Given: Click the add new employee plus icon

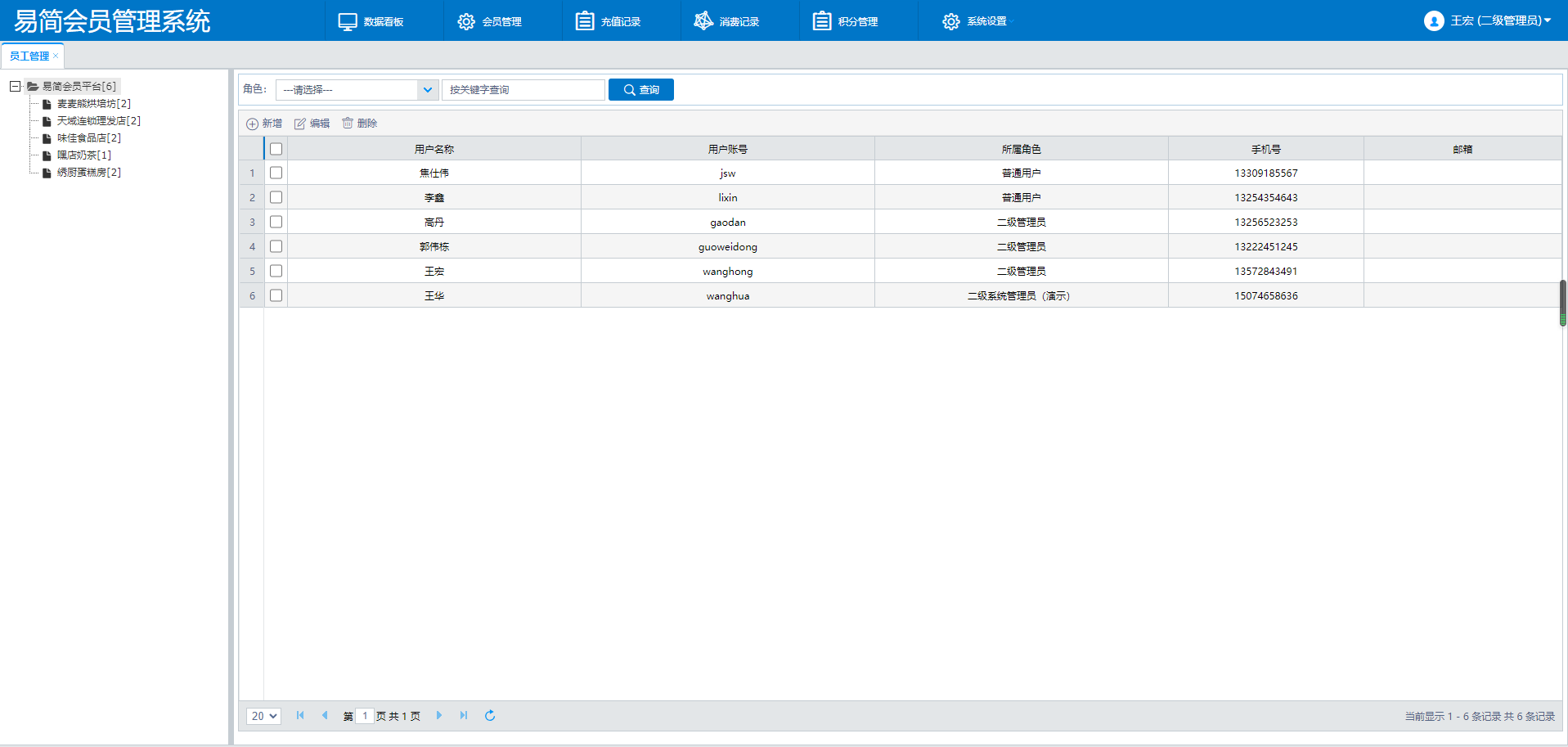Looking at the screenshot, I should tap(253, 124).
